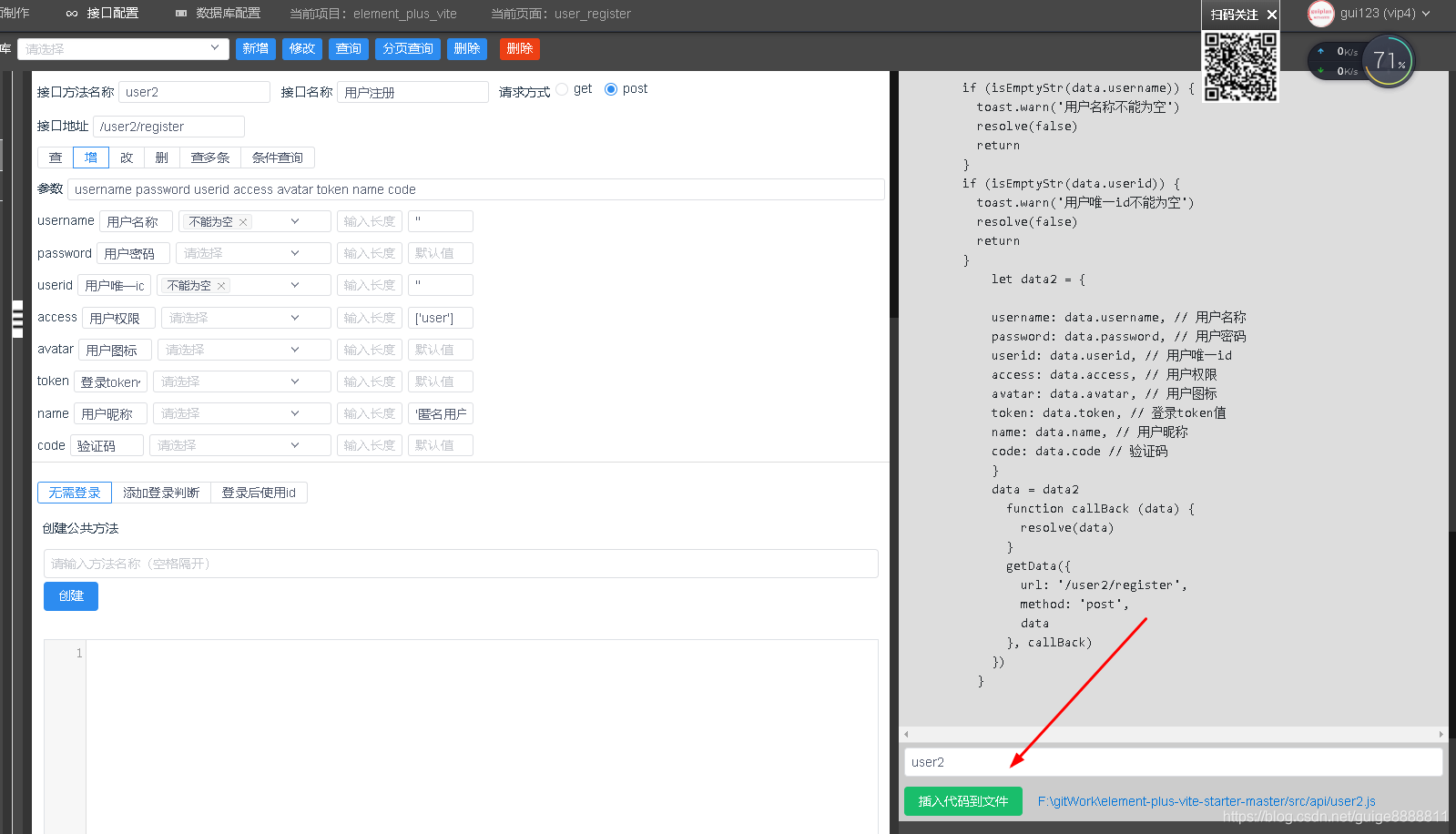Click the 数据库配置 database icon

[x=180, y=14]
